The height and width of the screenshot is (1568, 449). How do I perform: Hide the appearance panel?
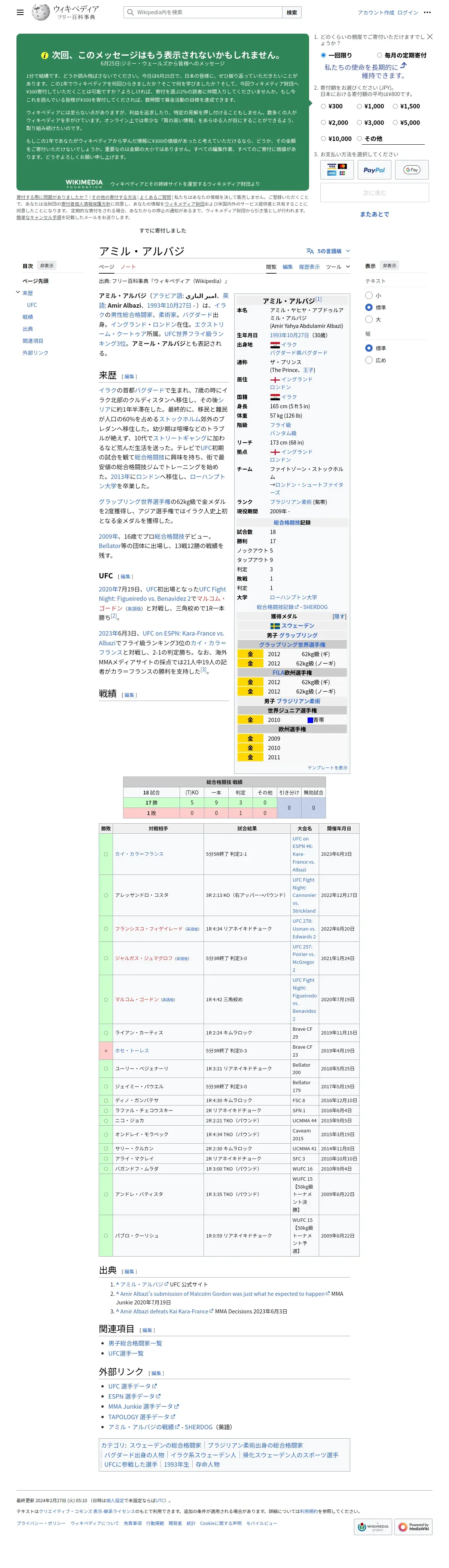click(389, 266)
